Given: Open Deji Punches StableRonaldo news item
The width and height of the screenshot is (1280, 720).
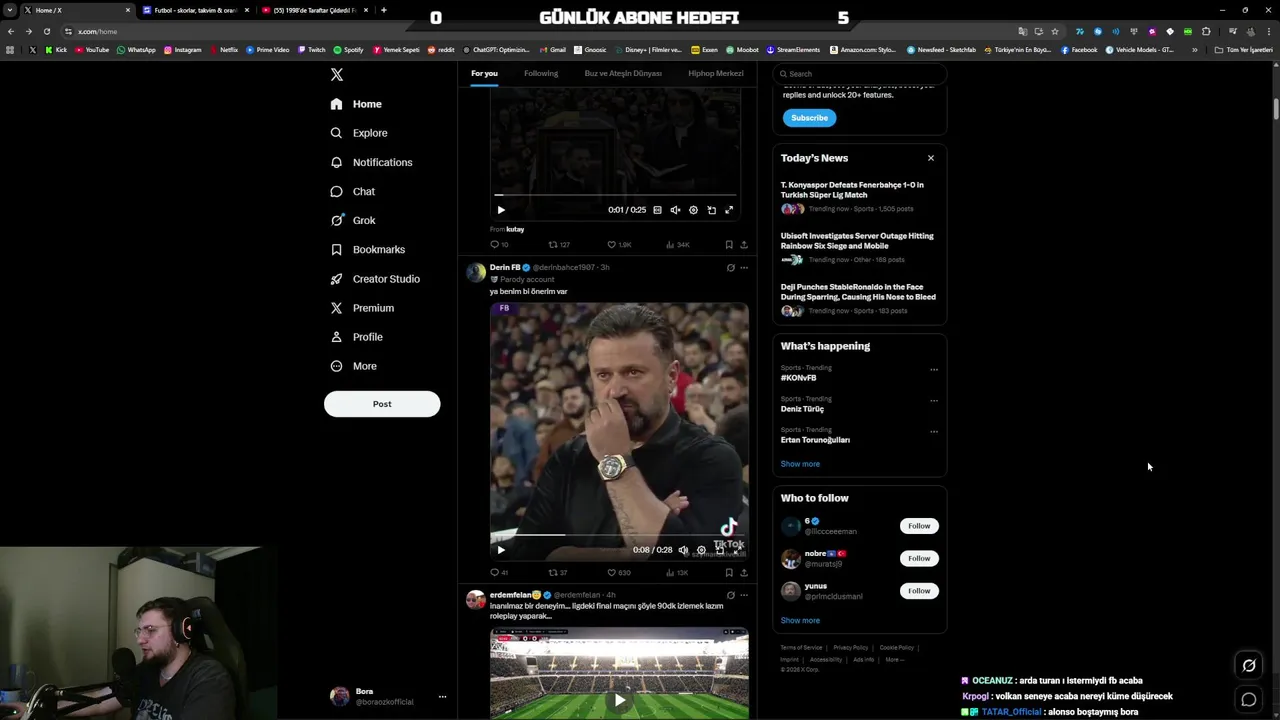Looking at the screenshot, I should pos(859,299).
